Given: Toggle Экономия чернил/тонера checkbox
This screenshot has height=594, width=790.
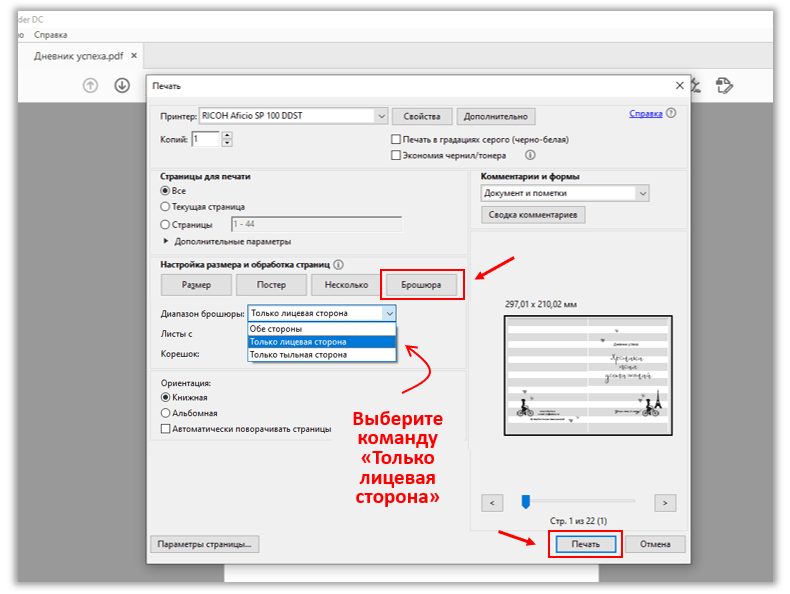Looking at the screenshot, I should (396, 155).
